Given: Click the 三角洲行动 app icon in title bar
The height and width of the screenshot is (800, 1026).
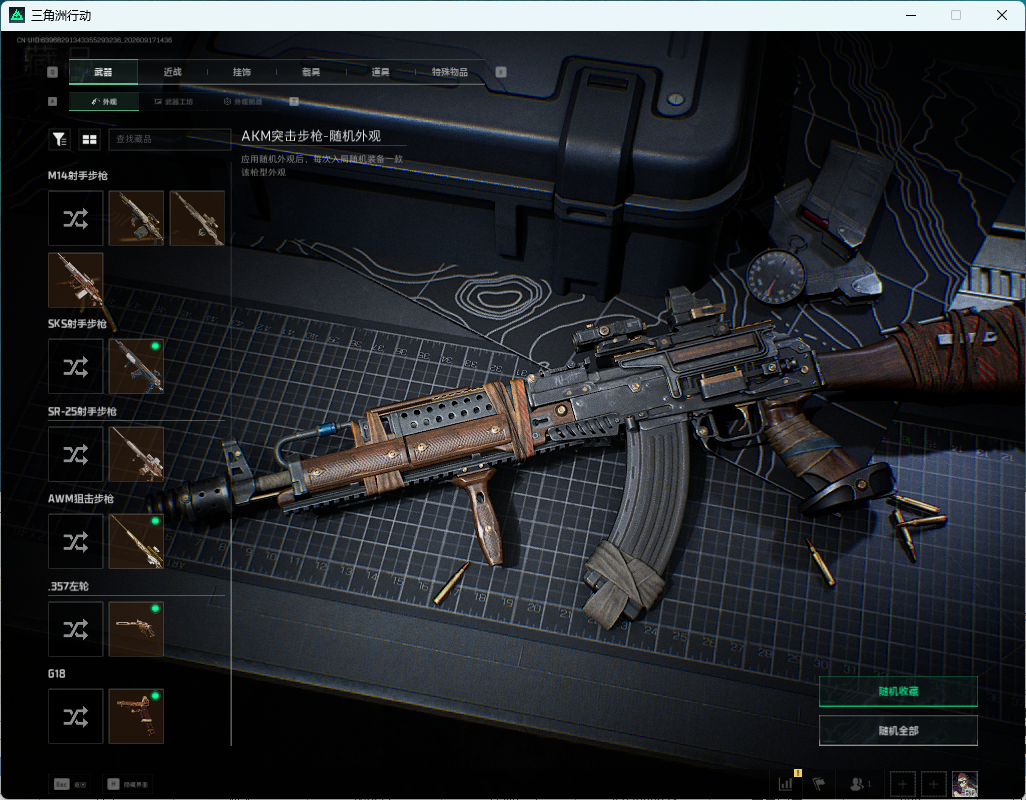Looking at the screenshot, I should 16,15.
